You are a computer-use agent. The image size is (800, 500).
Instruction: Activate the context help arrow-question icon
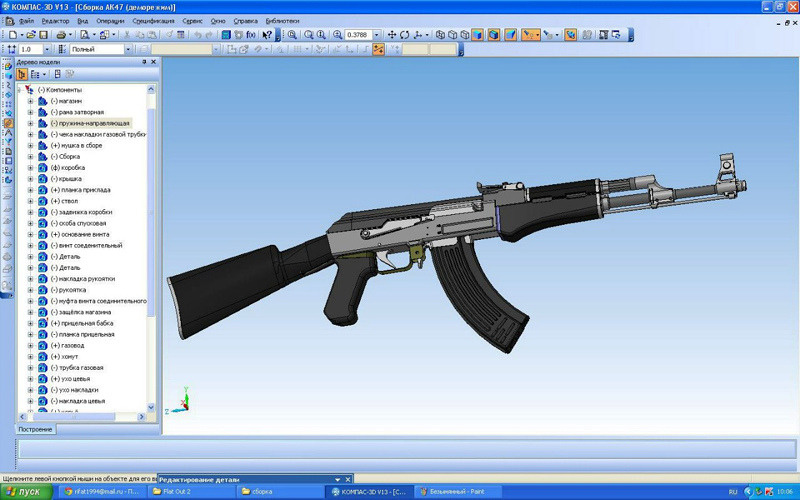click(267, 35)
